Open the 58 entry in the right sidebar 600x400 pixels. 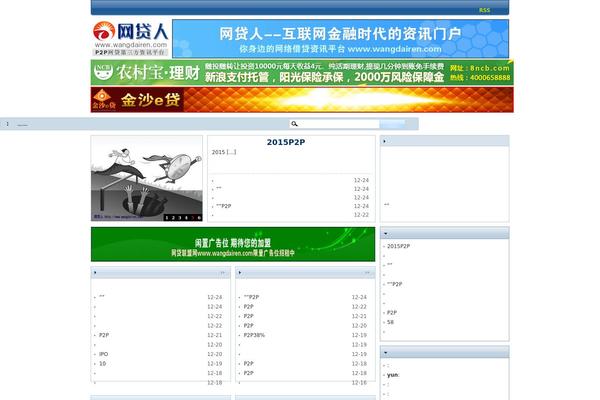click(390, 322)
